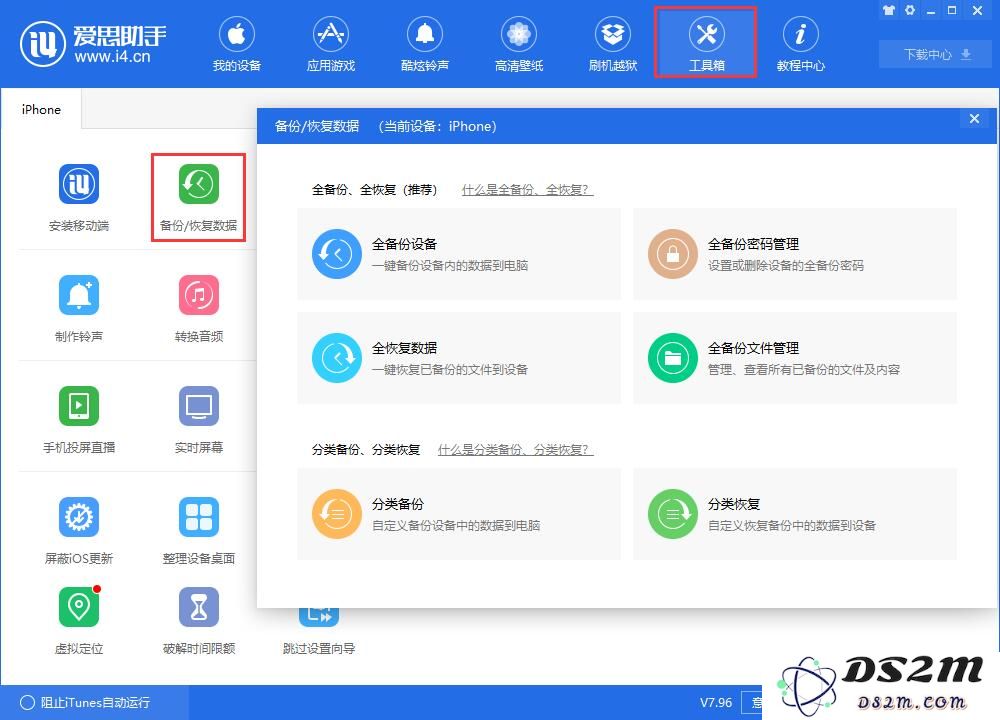
Task: Select the iPhone device tab
Action: 41,109
